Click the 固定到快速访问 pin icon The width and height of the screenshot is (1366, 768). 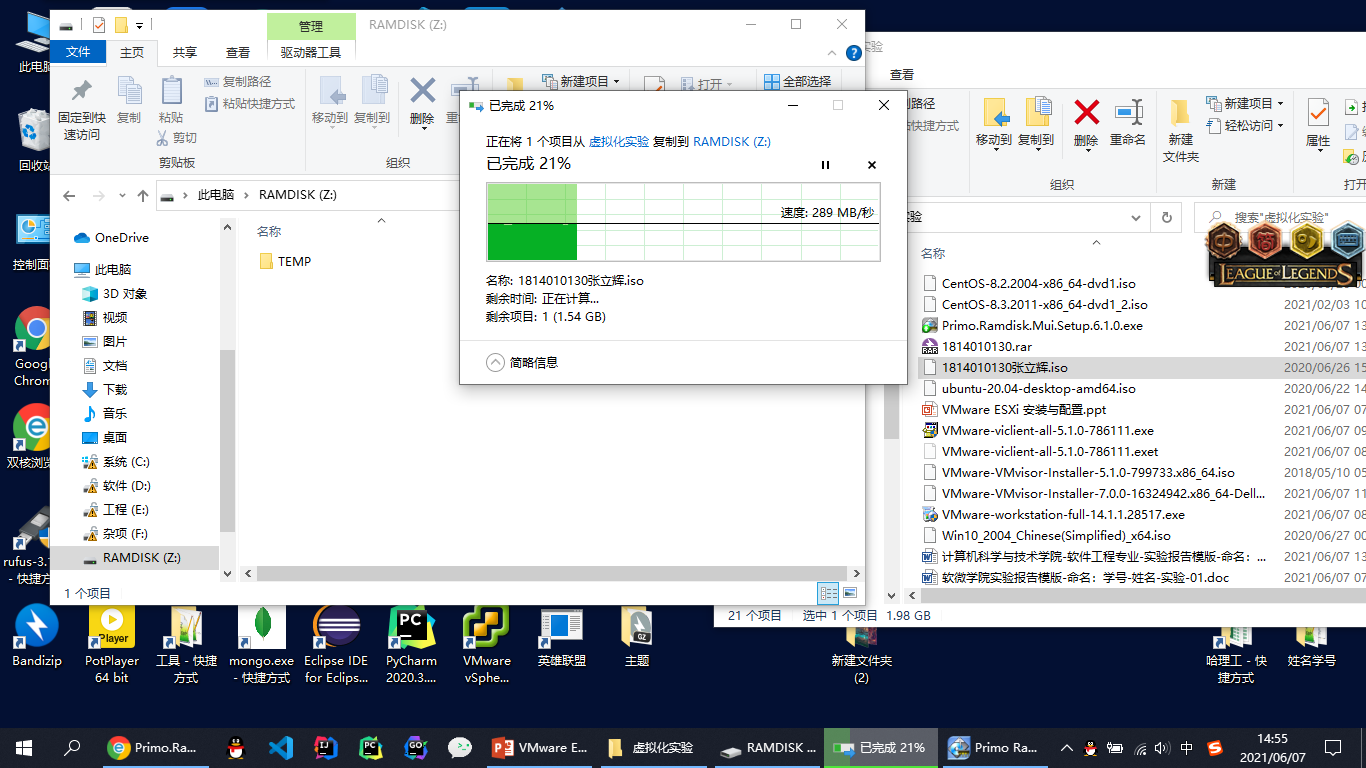point(82,92)
